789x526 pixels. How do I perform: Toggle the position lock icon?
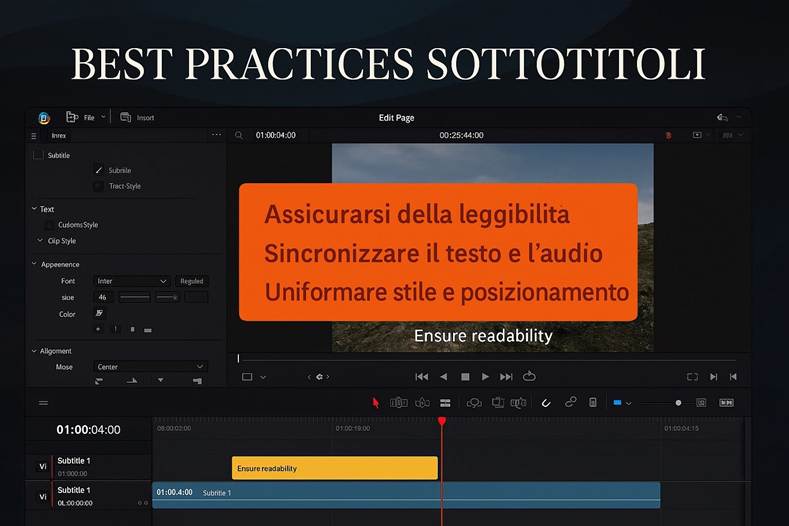click(593, 402)
